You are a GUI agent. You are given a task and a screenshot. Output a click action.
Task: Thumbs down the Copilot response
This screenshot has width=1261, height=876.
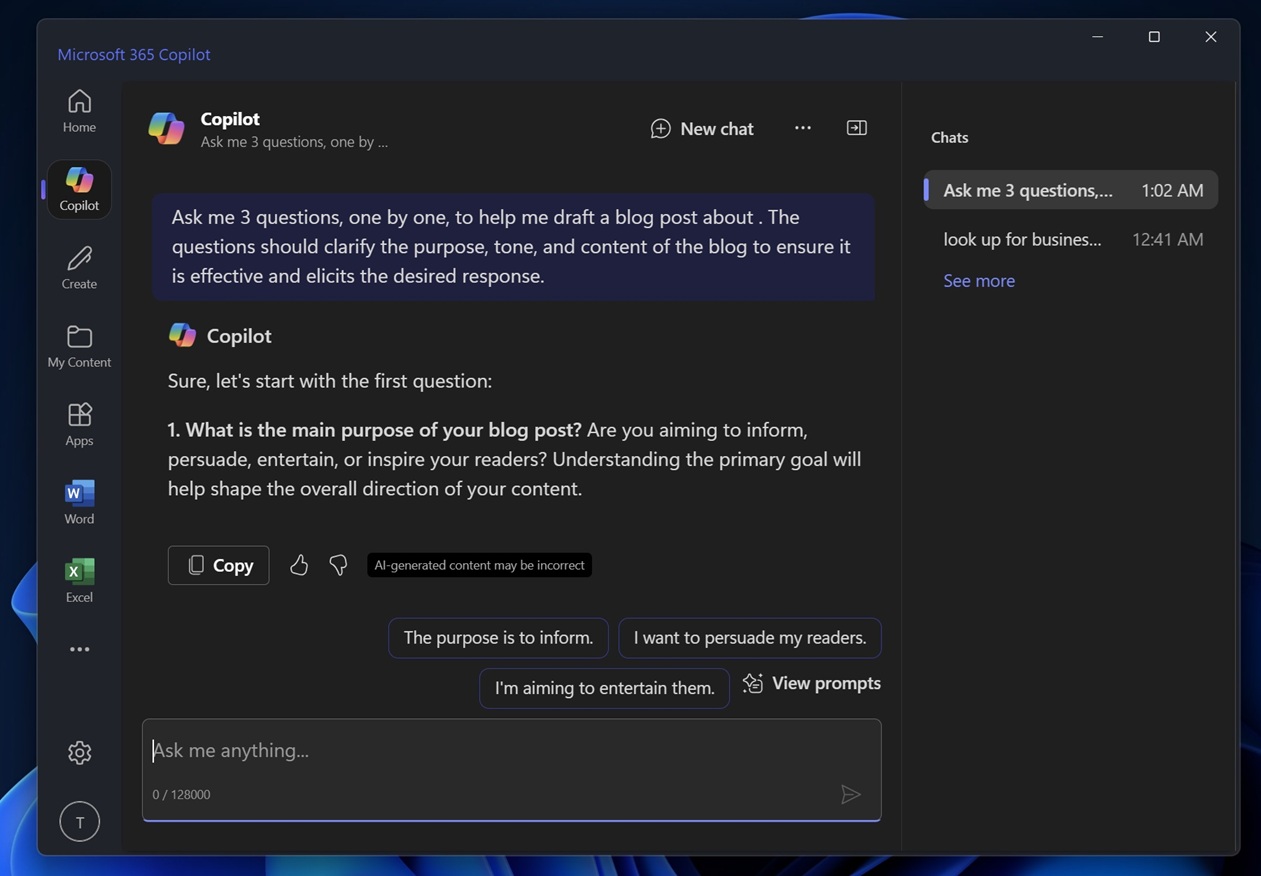337,565
